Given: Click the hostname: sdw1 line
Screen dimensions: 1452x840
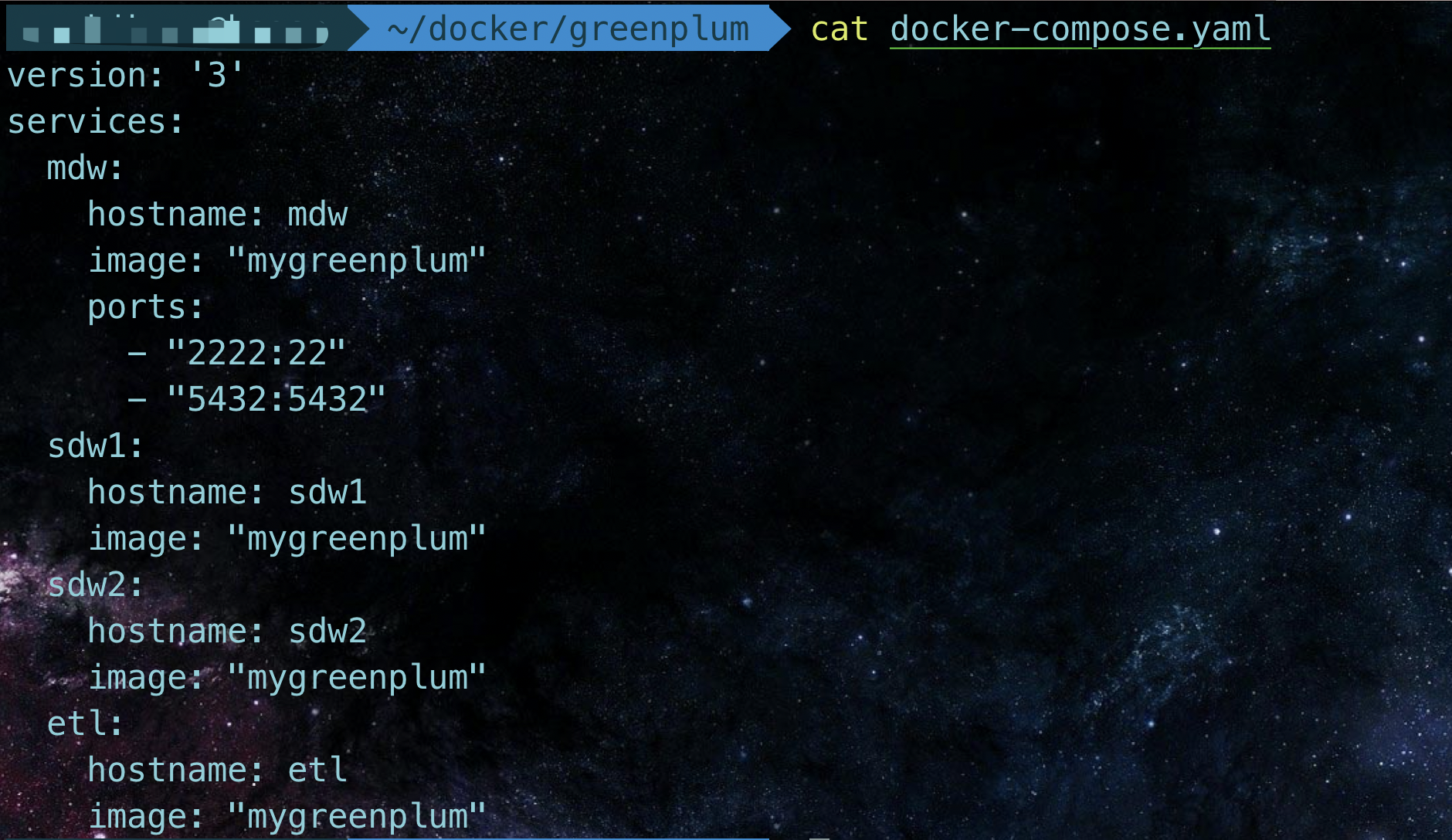Looking at the screenshot, I should point(227,493).
